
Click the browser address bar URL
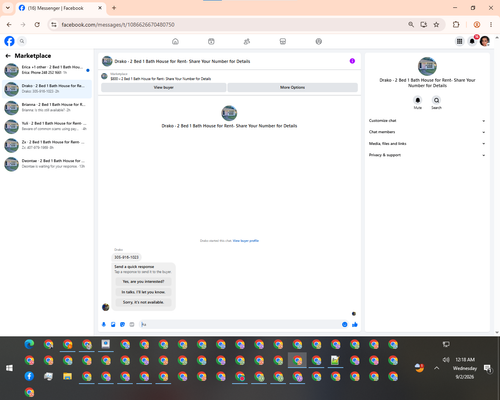pyautogui.click(x=118, y=25)
